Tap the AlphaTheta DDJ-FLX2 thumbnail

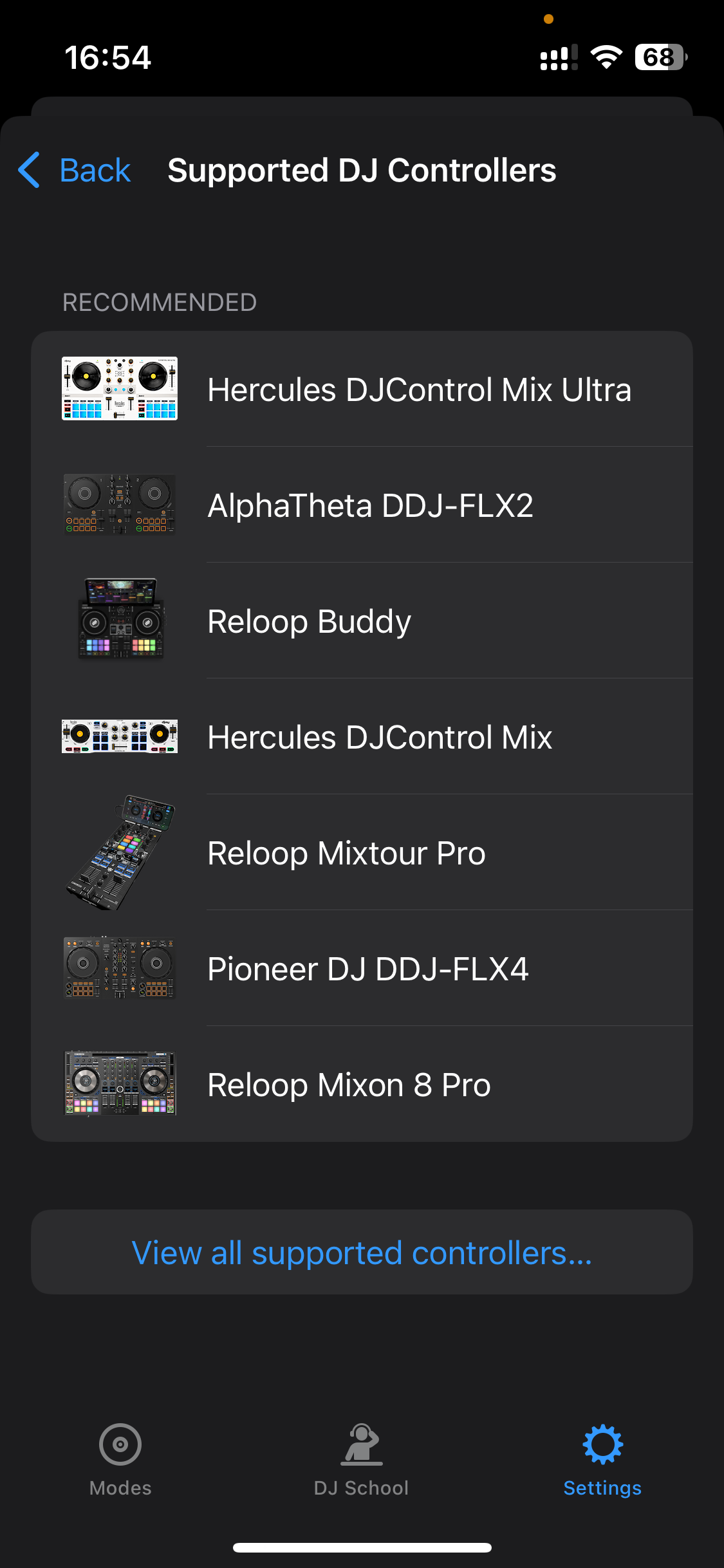click(x=120, y=505)
